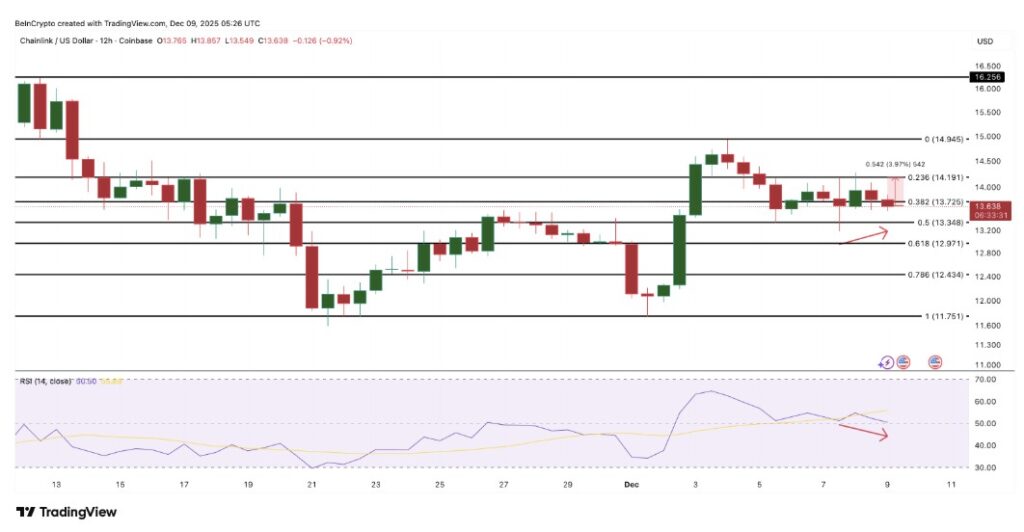The height and width of the screenshot is (532, 1024).
Task: Click the TradingView logo at bottom left
Action: 67,512
